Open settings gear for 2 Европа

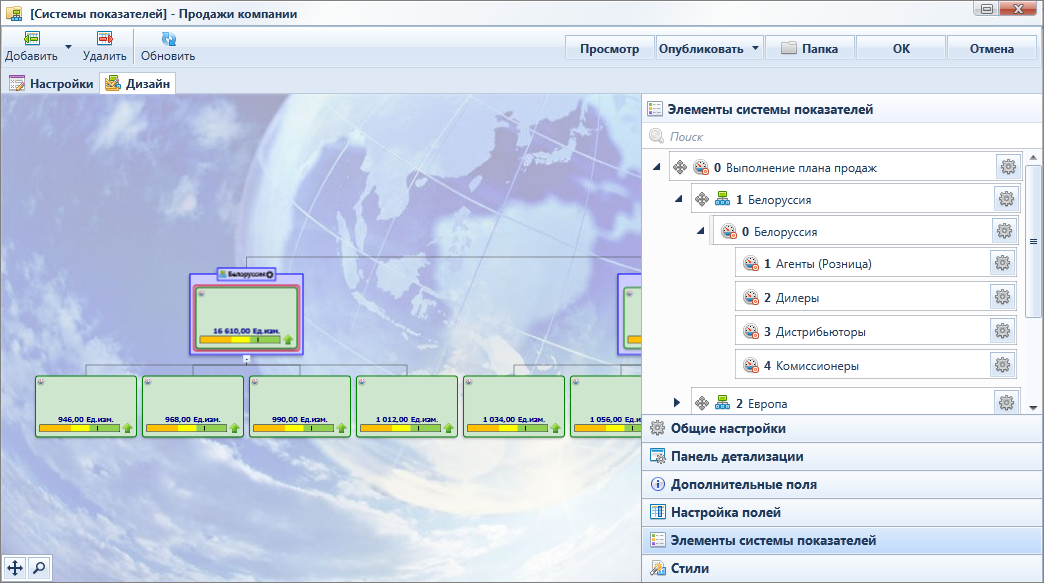[1006, 402]
